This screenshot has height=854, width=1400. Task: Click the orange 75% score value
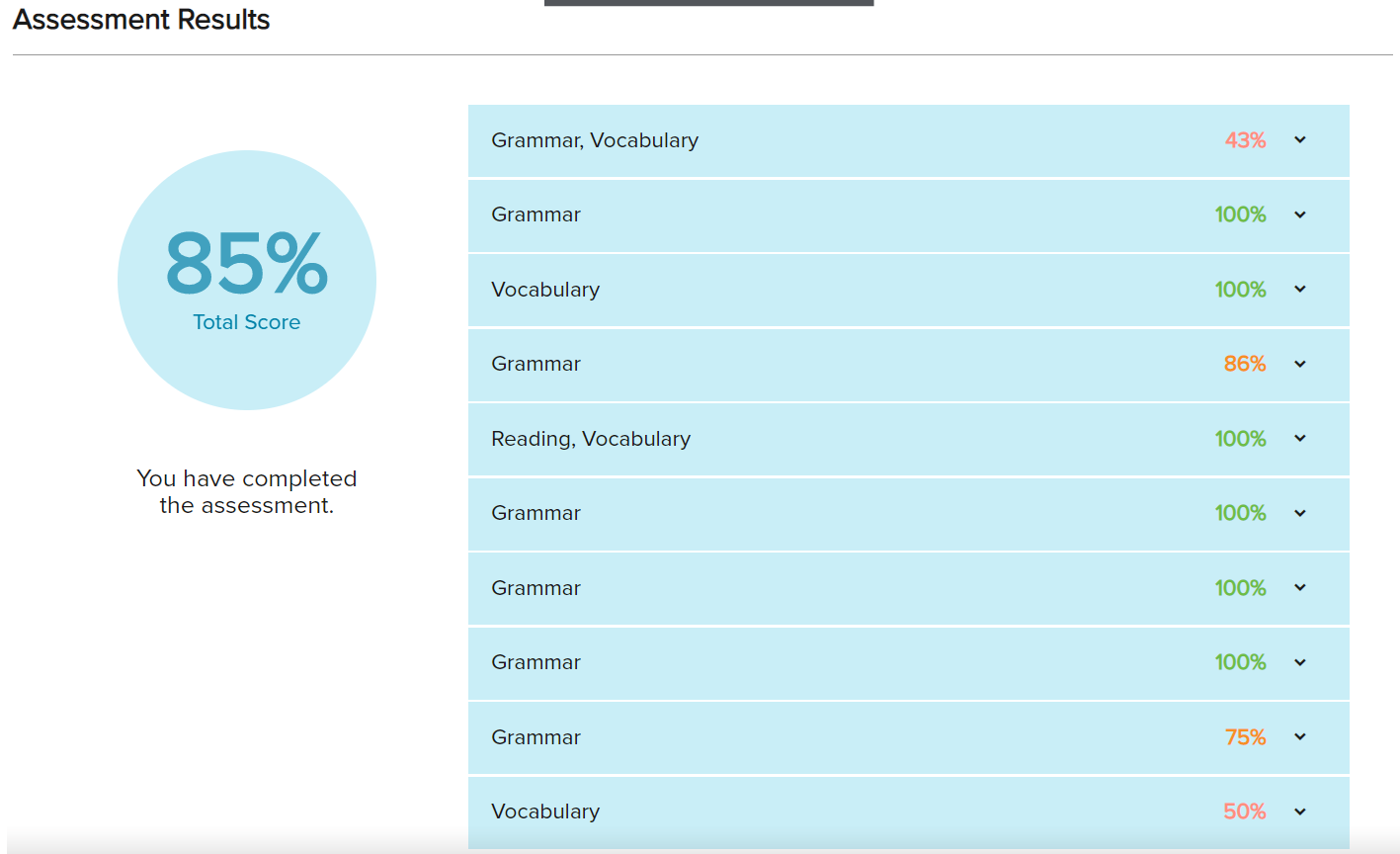click(1245, 737)
